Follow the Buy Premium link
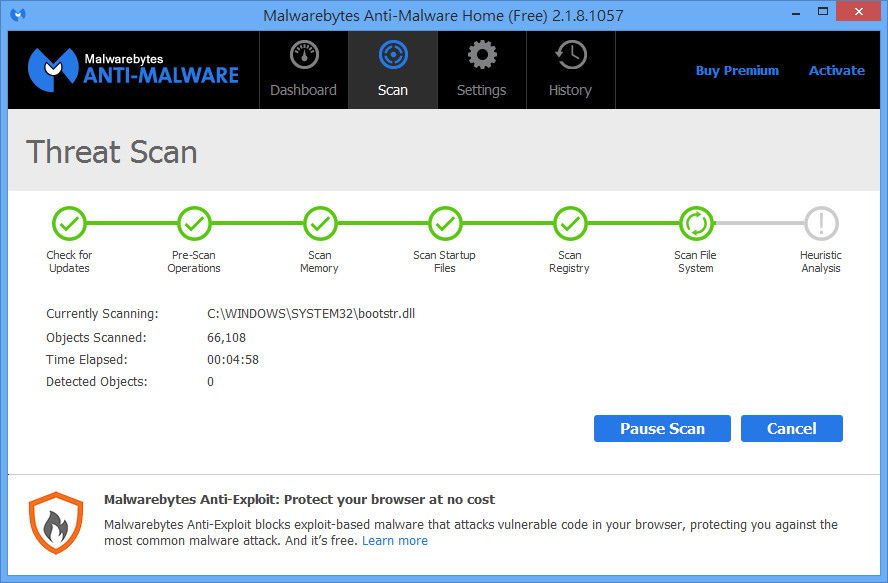Viewport: 888px width, 583px height. [737, 71]
